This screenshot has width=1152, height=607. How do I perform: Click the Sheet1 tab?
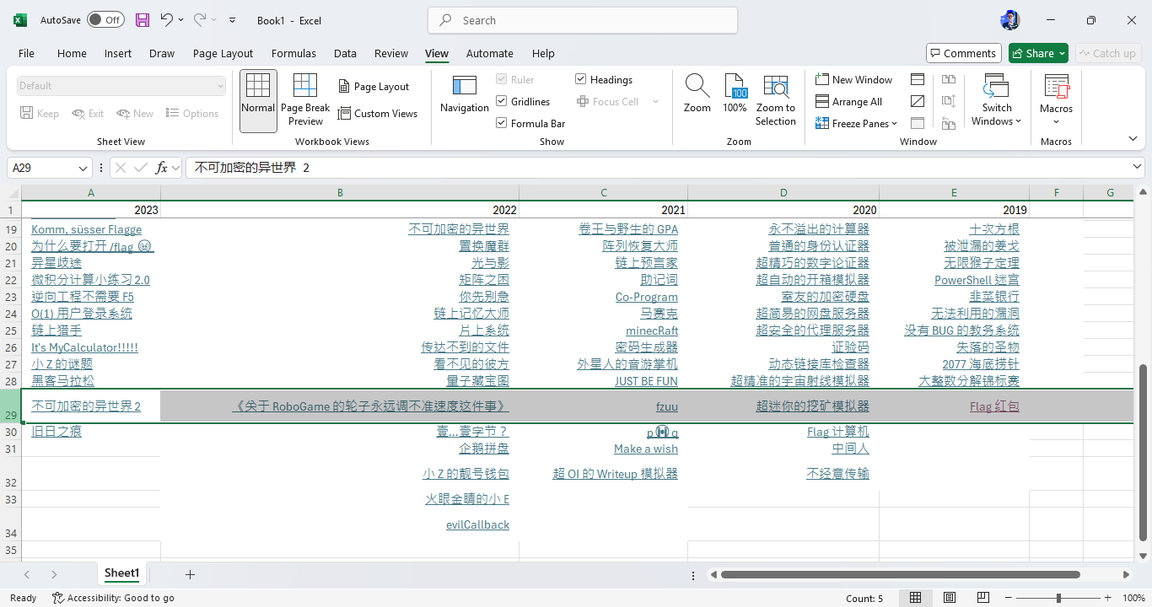121,573
